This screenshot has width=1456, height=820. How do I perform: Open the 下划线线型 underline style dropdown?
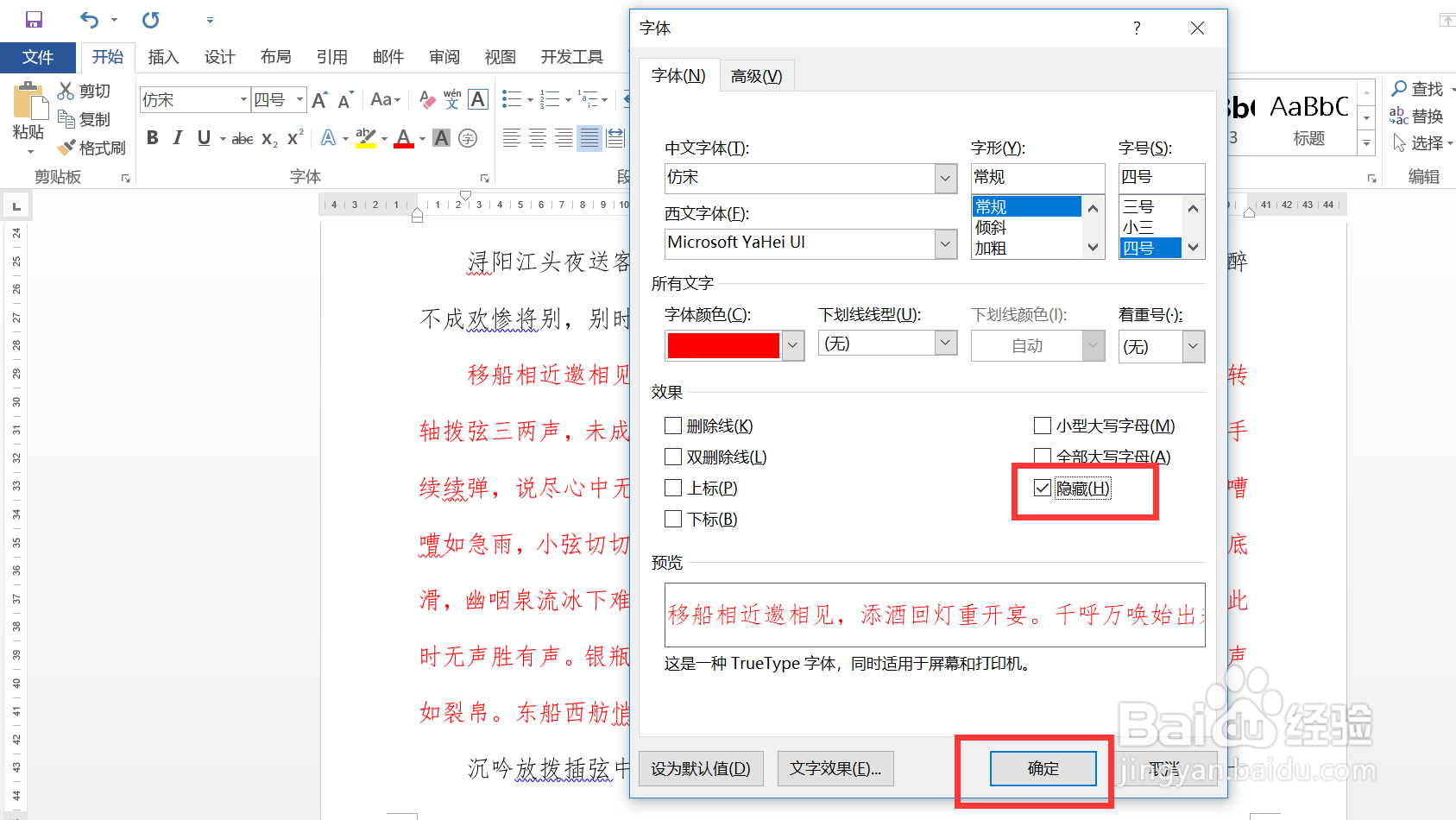(945, 343)
